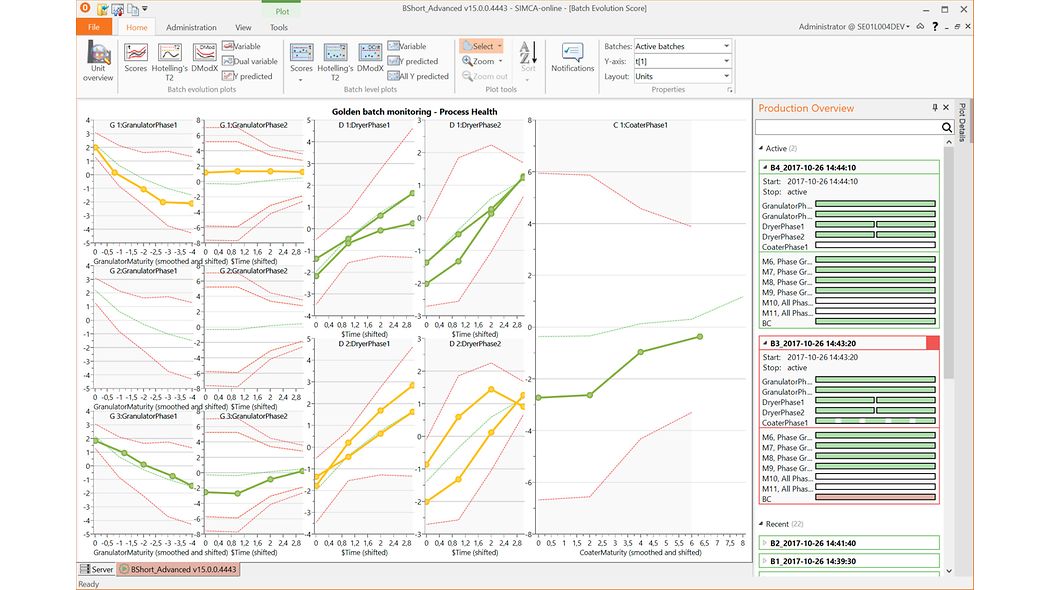Switch to the Administration ribbon tab
Screen dimensions: 1050x590
coord(191,28)
